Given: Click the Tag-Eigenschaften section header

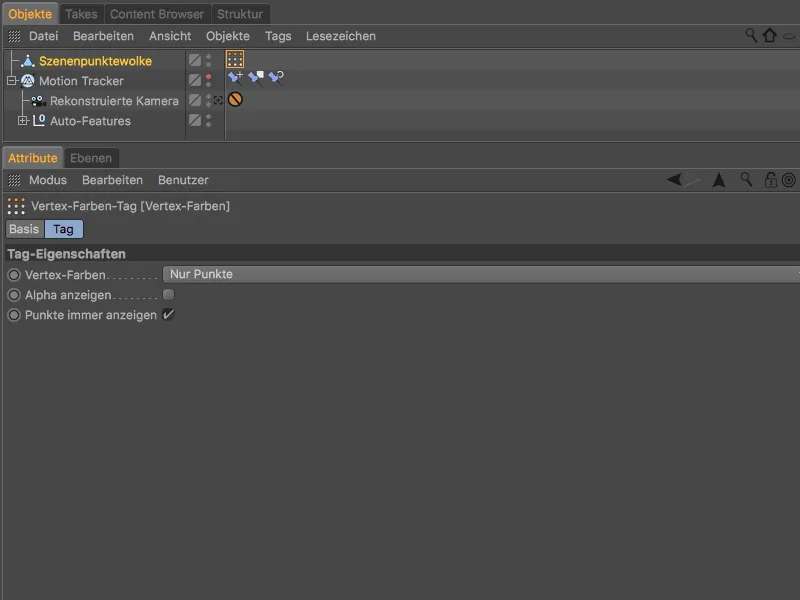Looking at the screenshot, I should 402,254.
